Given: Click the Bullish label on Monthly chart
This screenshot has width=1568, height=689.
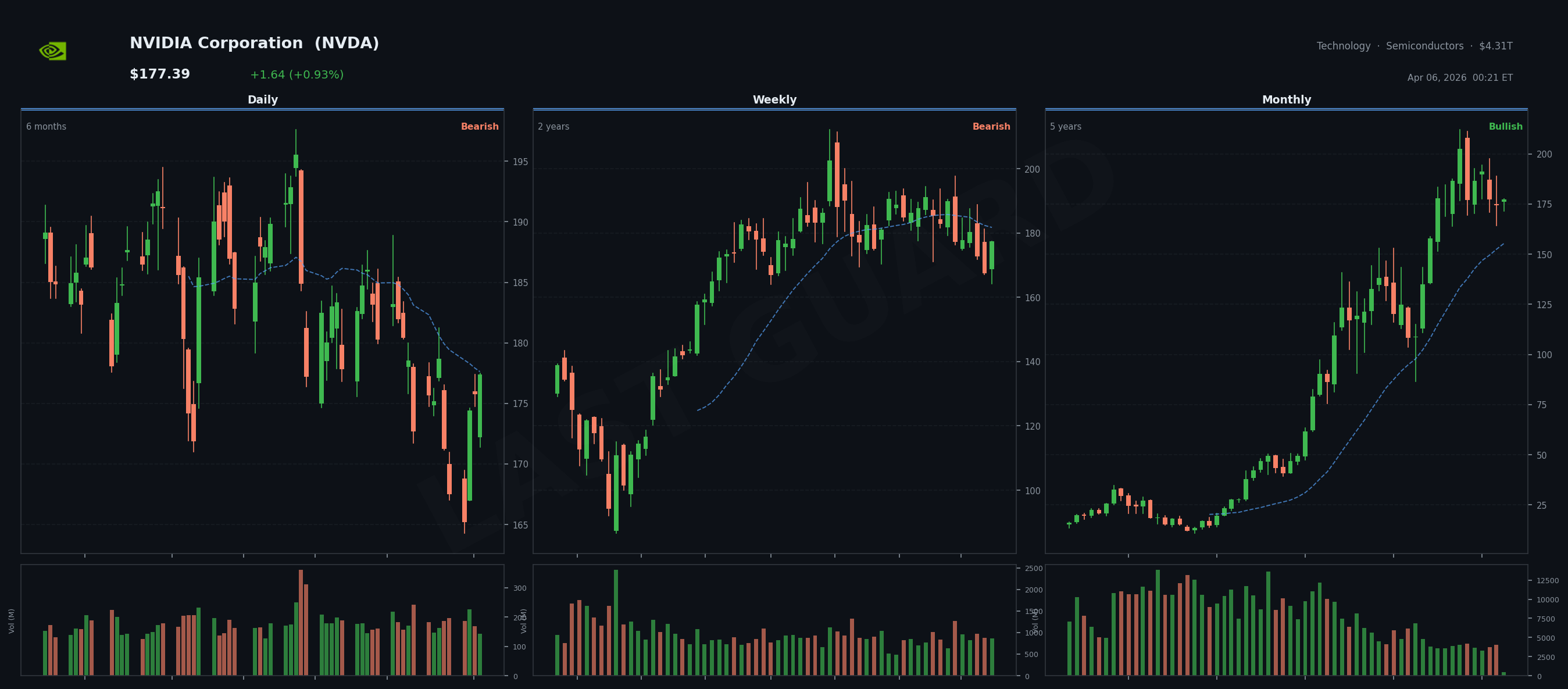Looking at the screenshot, I should point(1505,127).
